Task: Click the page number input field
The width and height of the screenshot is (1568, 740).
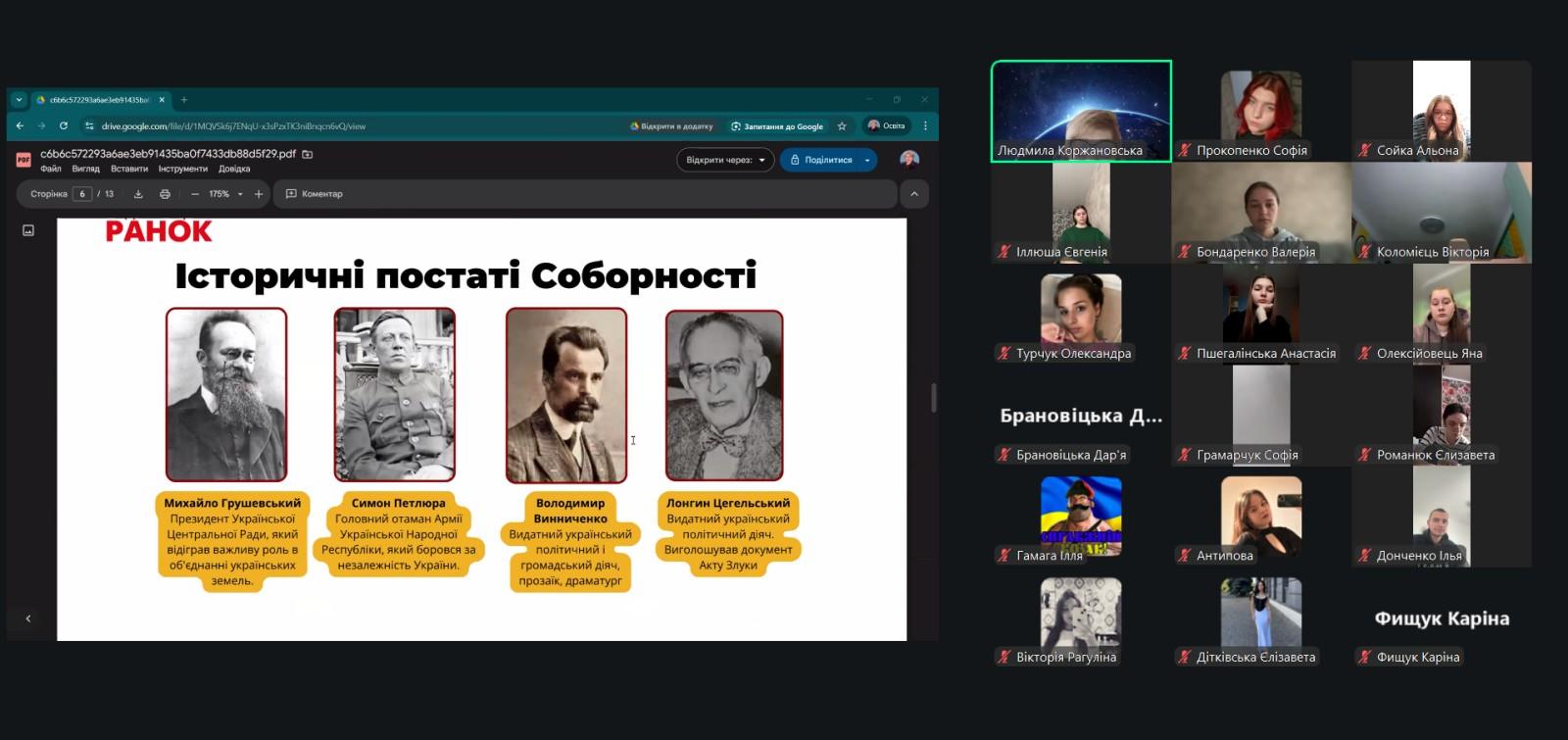Action: coord(82,194)
